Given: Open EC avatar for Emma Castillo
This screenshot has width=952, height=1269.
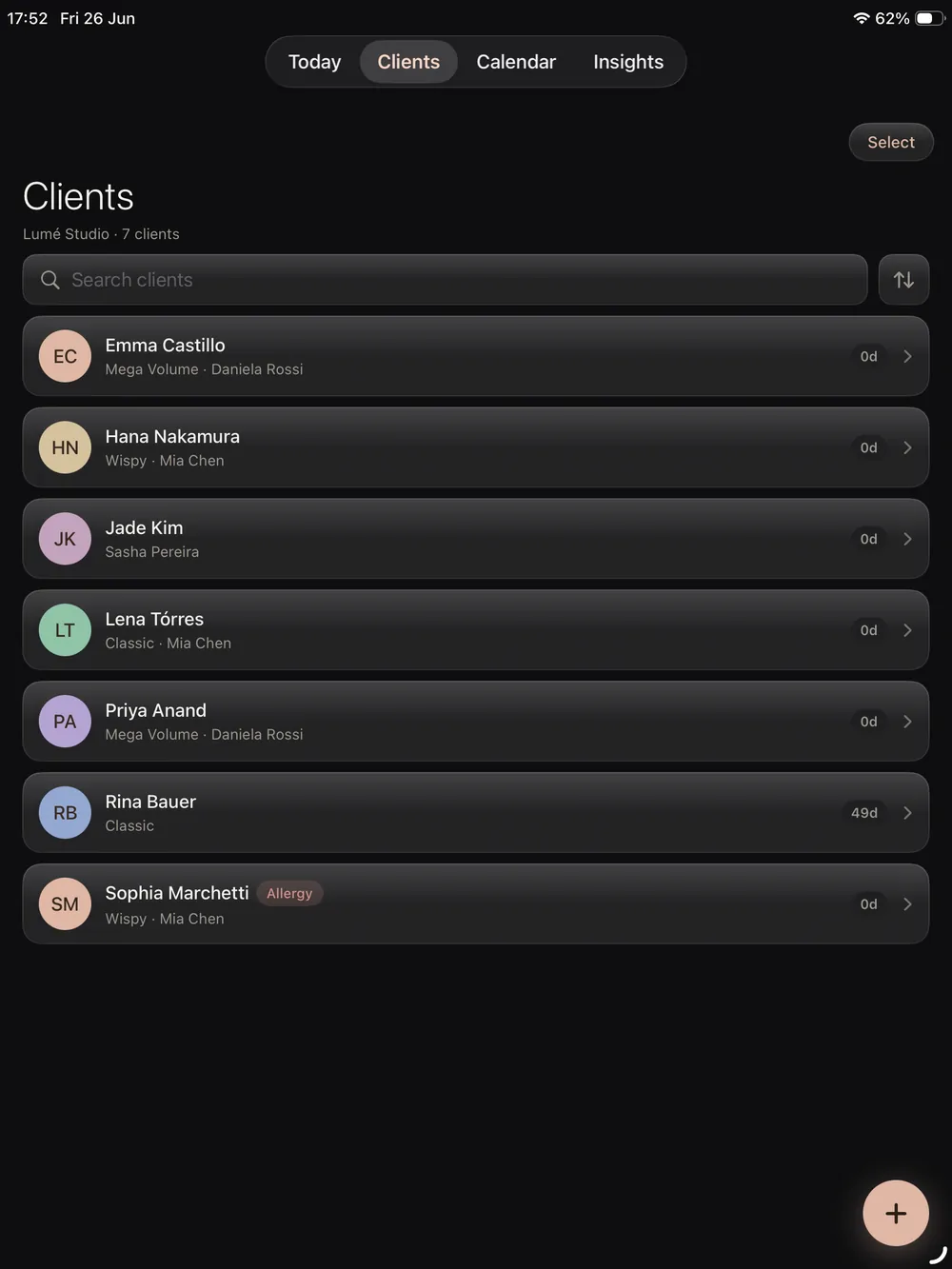Looking at the screenshot, I should [65, 356].
